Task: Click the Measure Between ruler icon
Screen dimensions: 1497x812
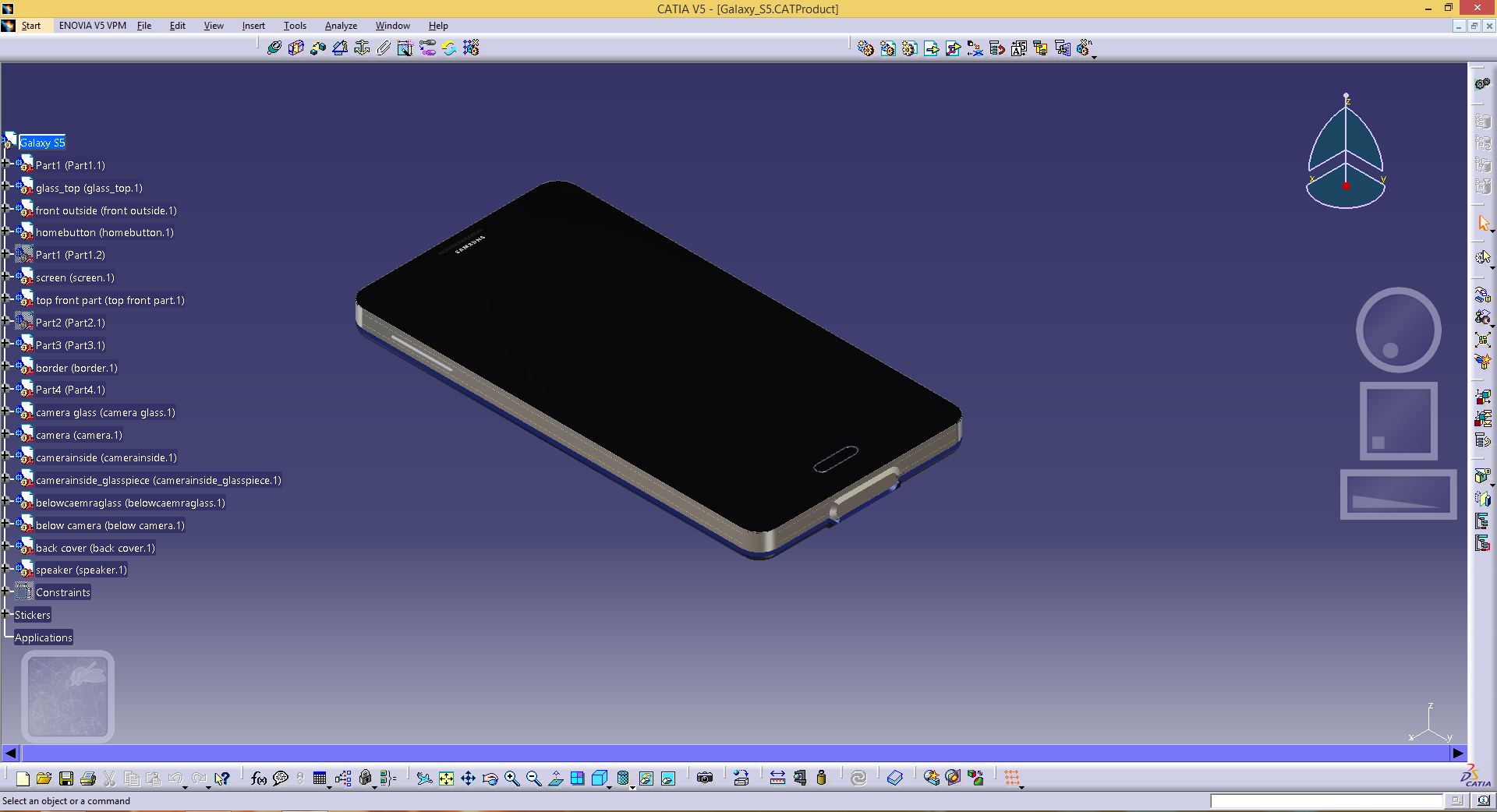Action: click(x=777, y=778)
